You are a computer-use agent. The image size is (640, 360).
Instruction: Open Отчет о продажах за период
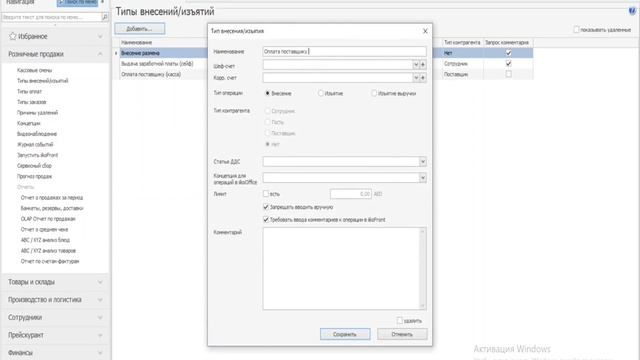pyautogui.click(x=52, y=198)
